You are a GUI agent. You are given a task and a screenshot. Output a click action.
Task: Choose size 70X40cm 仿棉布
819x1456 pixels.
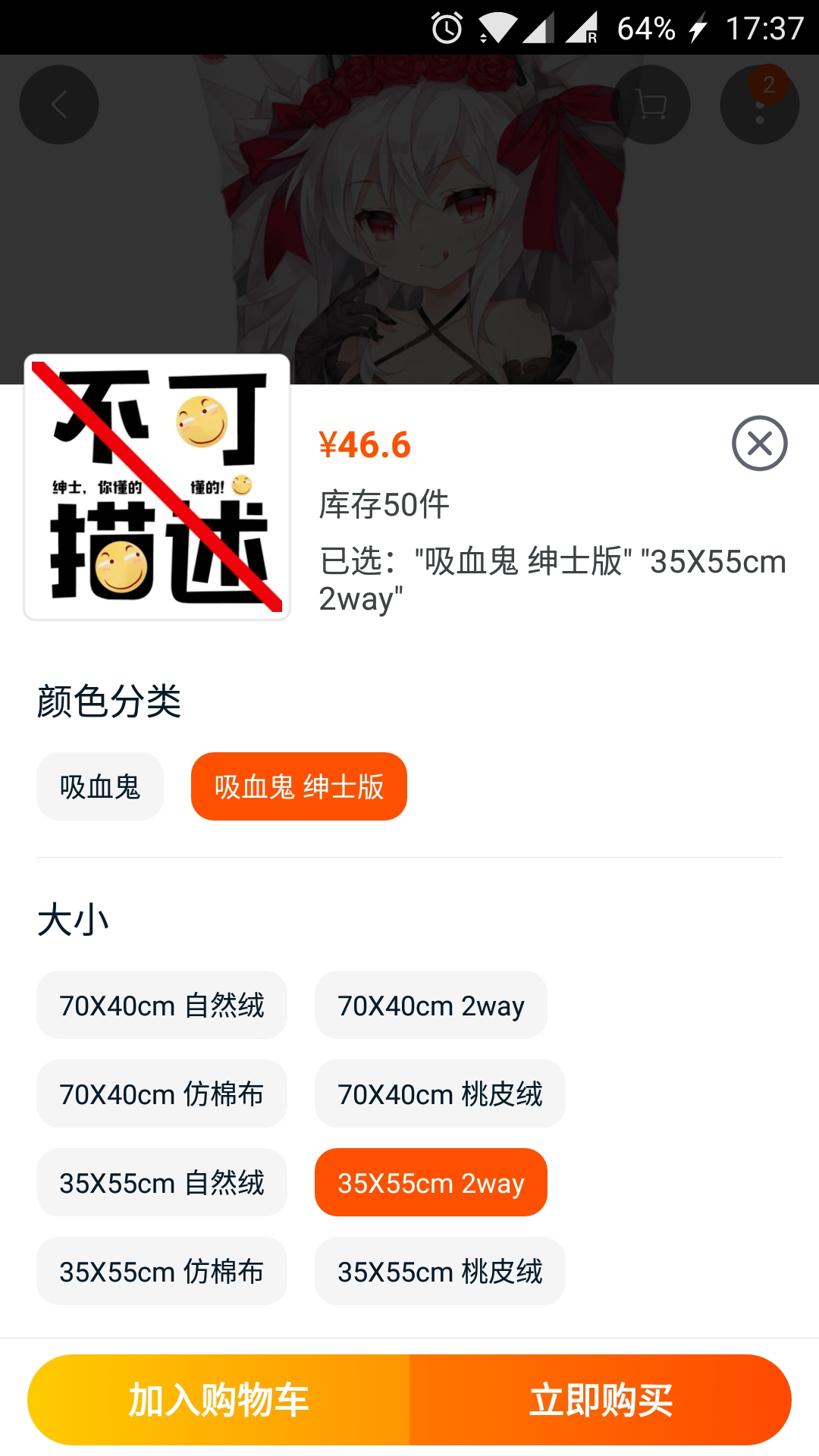pyautogui.click(x=162, y=1094)
